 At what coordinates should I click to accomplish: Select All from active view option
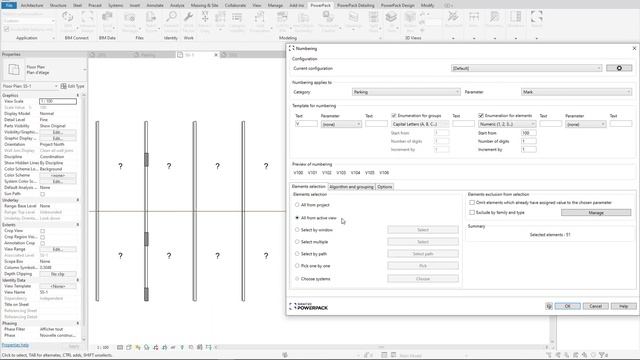(297, 218)
